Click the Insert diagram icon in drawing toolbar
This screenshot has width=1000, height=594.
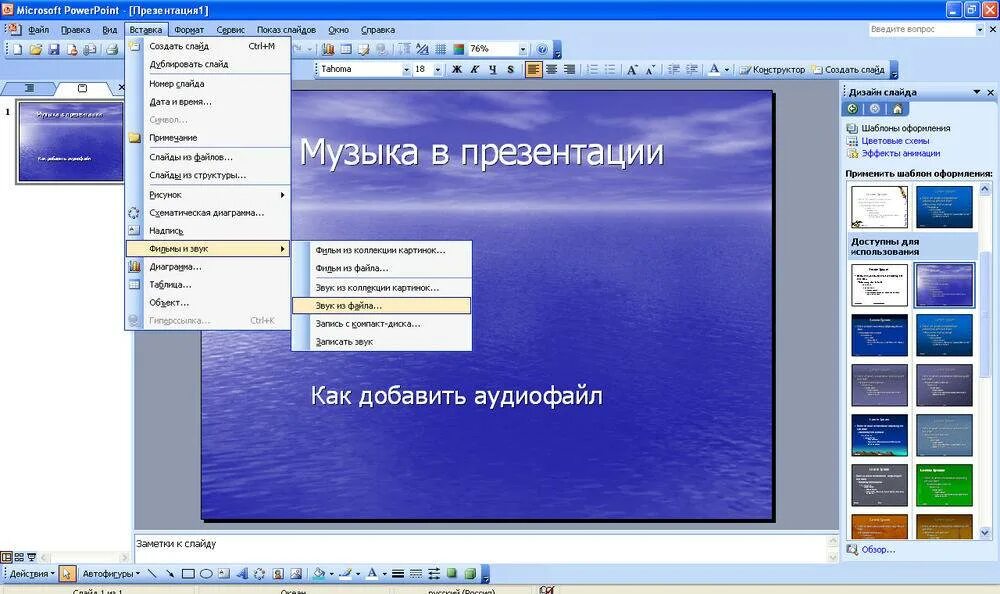point(260,574)
